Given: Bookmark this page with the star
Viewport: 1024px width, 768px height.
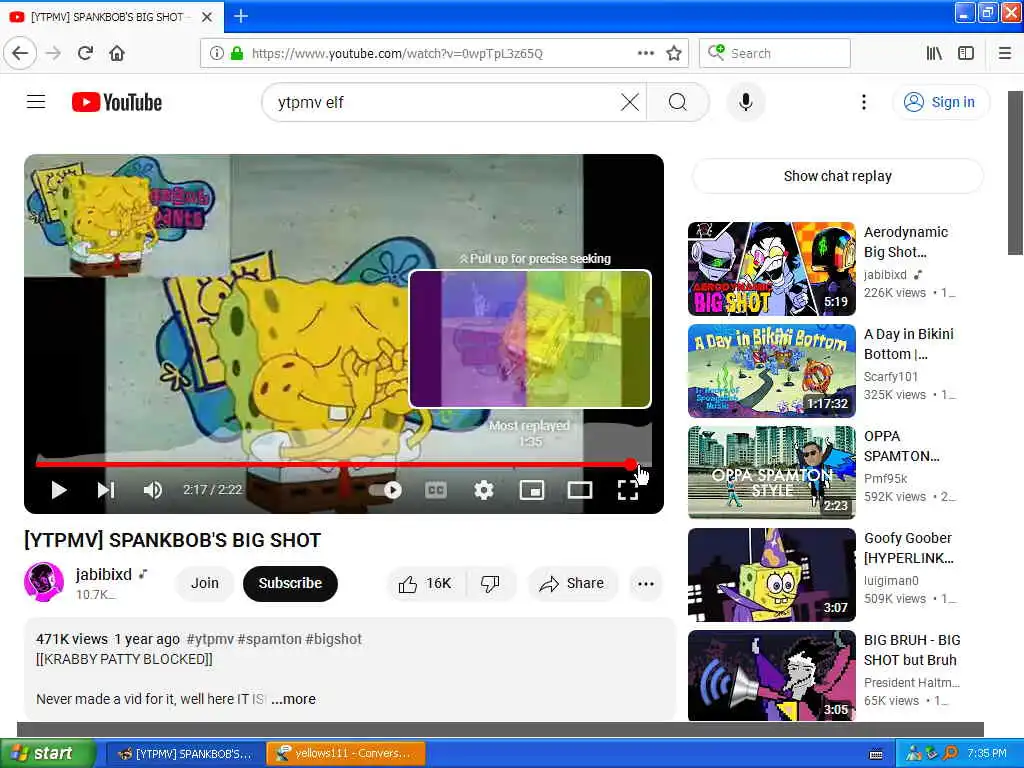Looking at the screenshot, I should pyautogui.click(x=674, y=54).
